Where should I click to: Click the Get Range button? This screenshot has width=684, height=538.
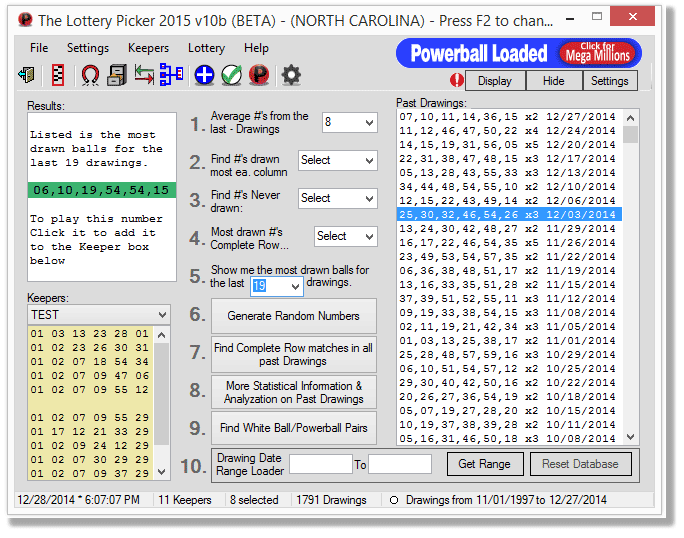pyautogui.click(x=485, y=464)
